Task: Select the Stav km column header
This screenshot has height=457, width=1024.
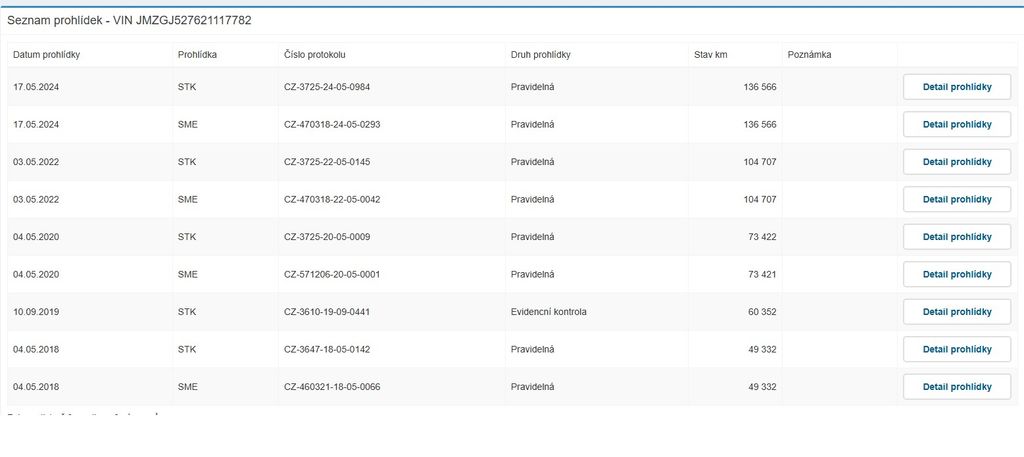Action: (711, 54)
